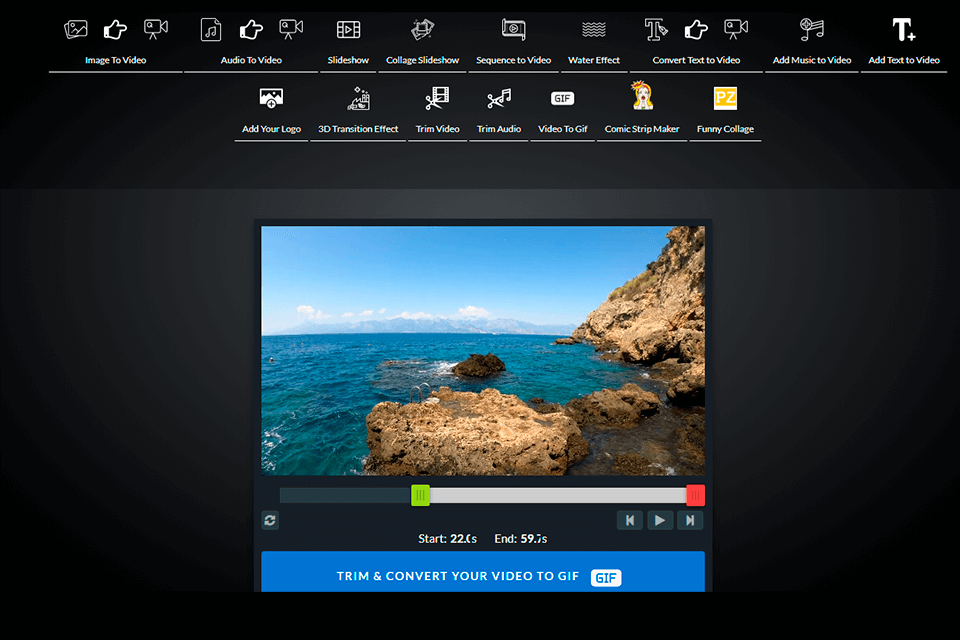This screenshot has width=960, height=640.
Task: Click the green trim start handle
Action: (x=421, y=495)
